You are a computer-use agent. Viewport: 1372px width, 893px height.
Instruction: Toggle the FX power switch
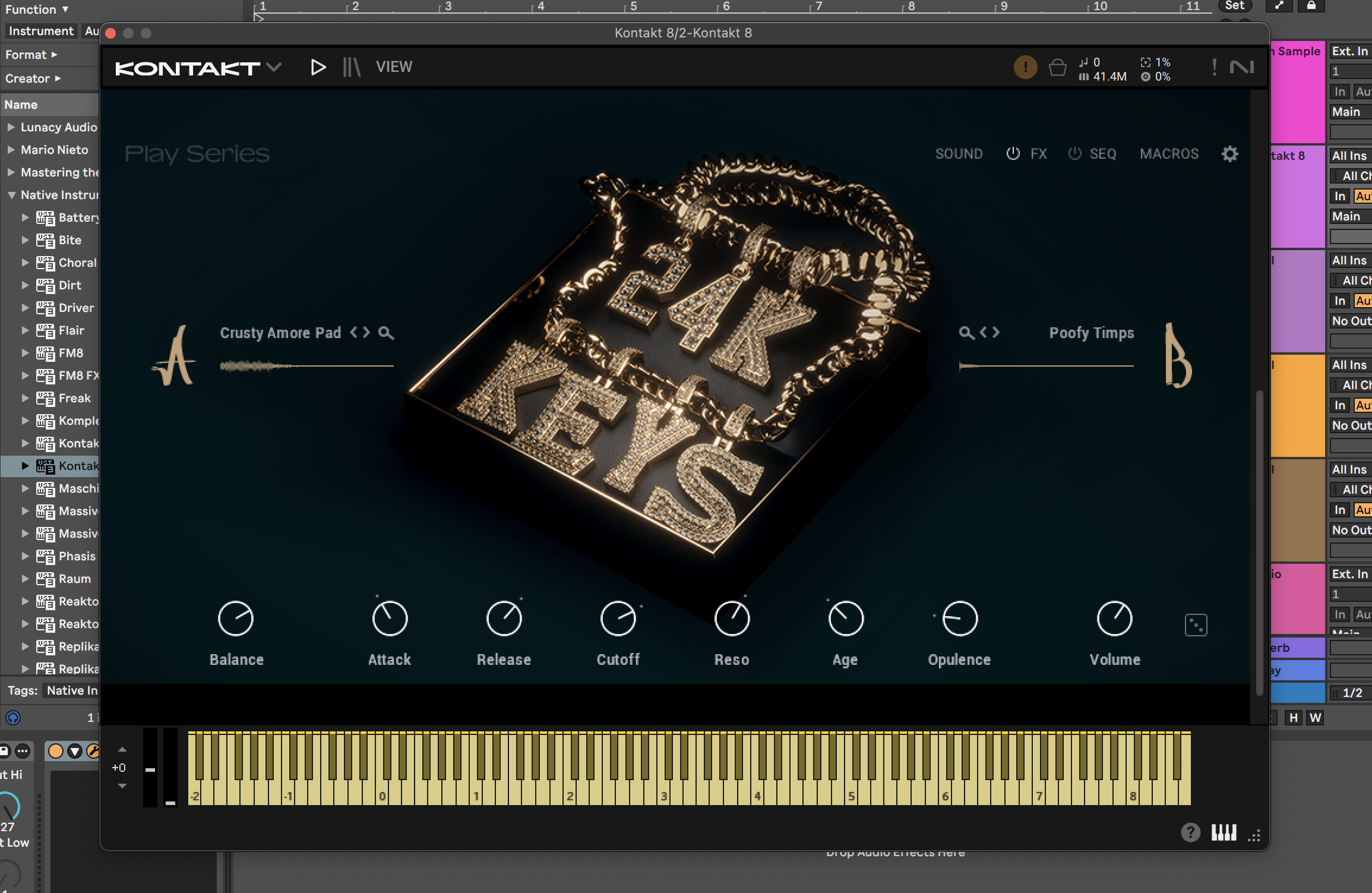pos(1013,154)
